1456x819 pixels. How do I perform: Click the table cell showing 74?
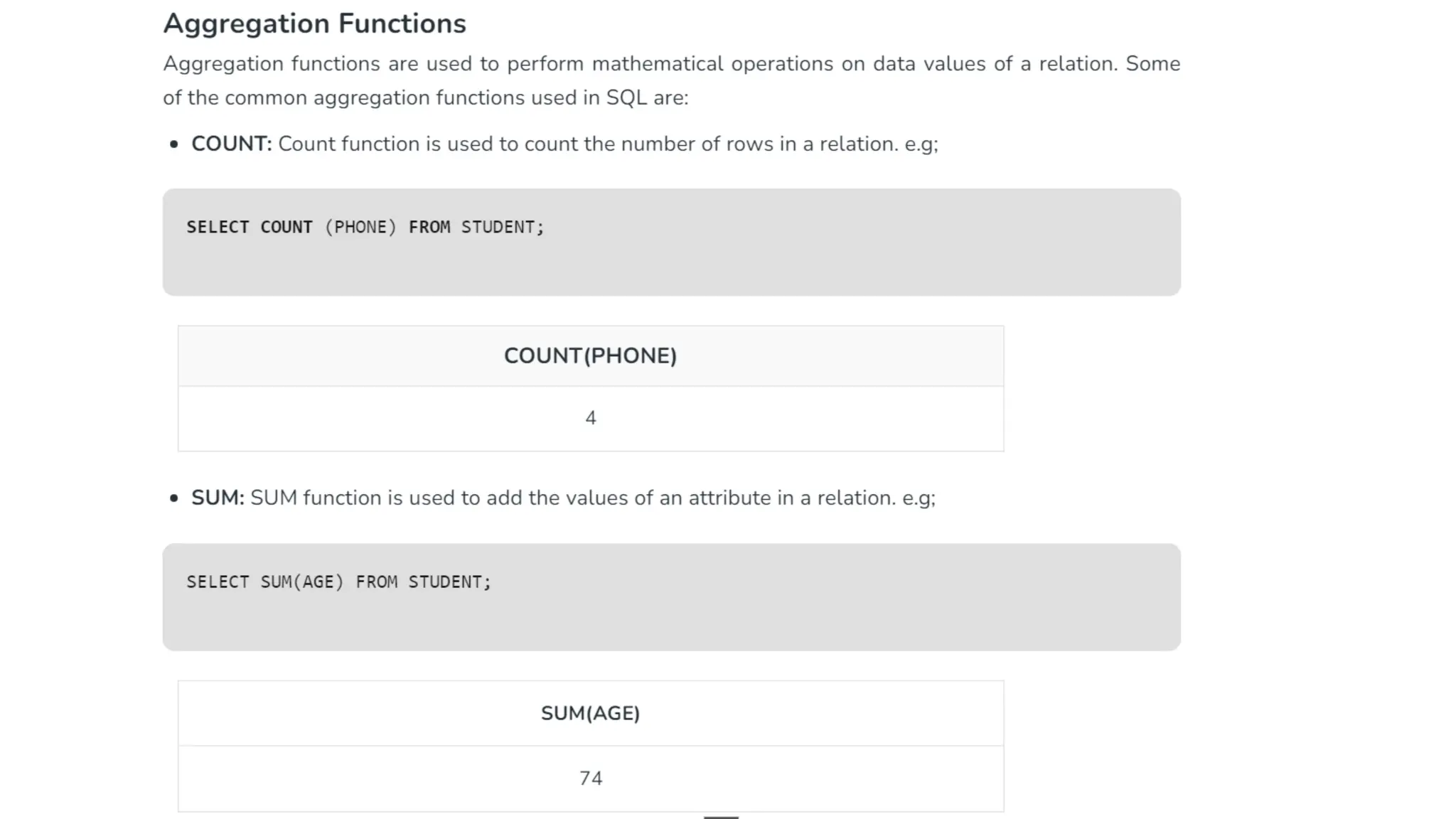pos(590,778)
